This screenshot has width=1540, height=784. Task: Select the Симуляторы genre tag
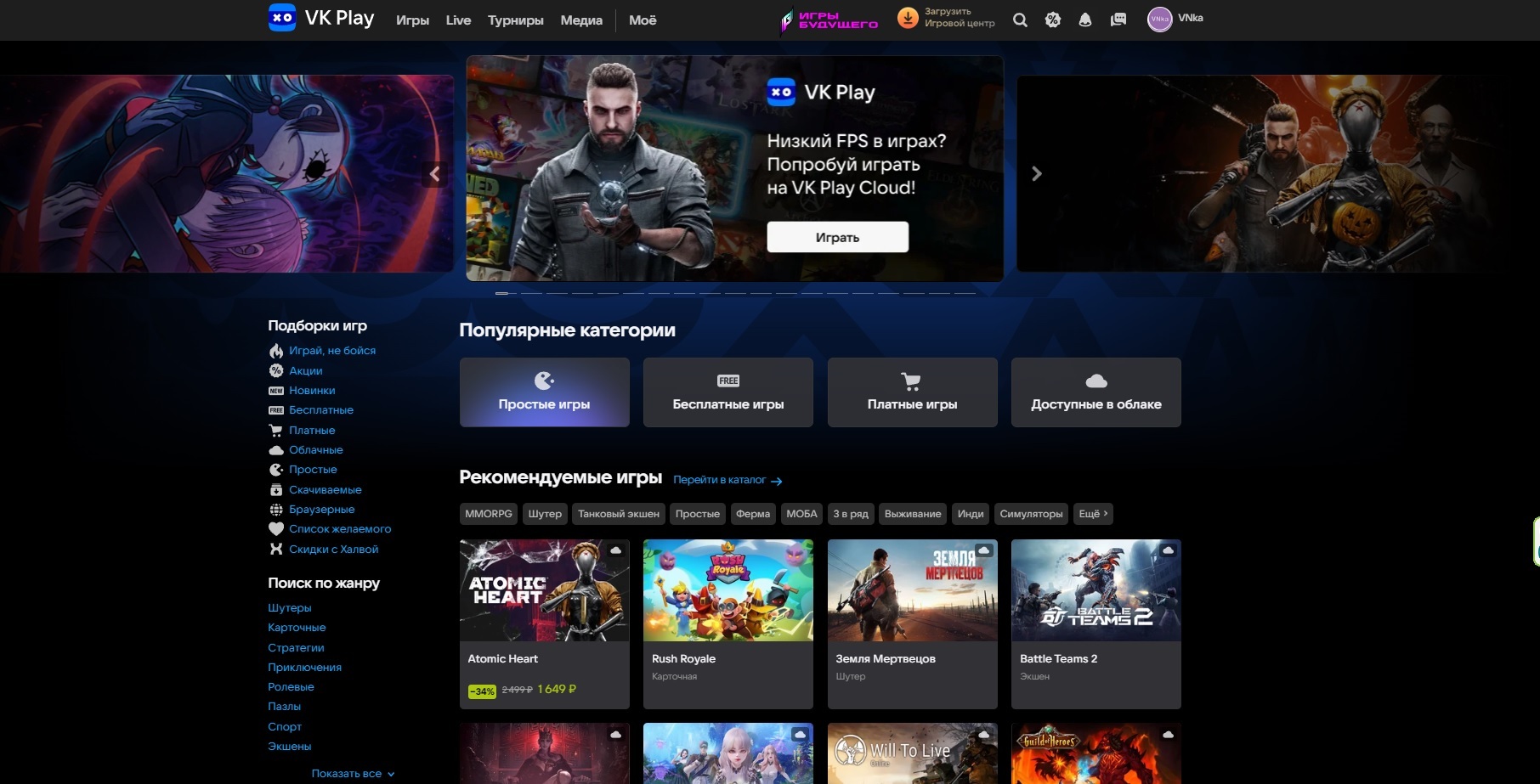tap(1031, 514)
